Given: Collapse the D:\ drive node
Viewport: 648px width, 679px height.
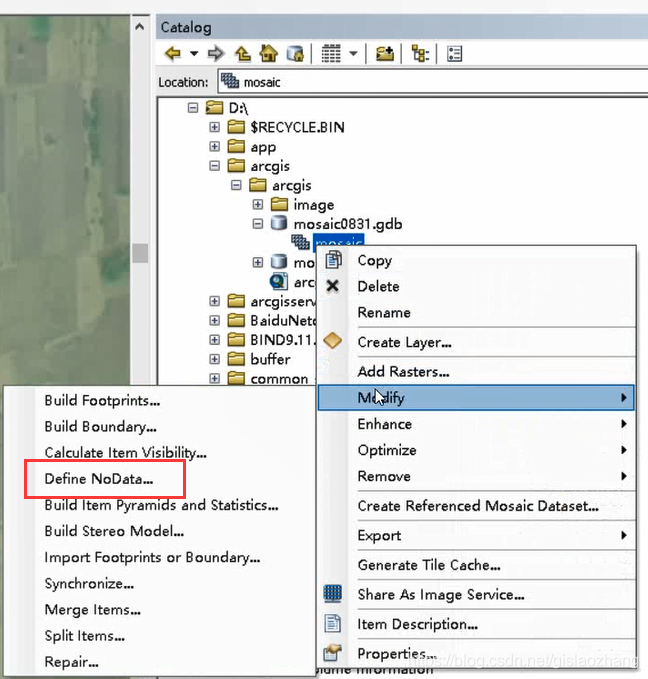Looking at the screenshot, I should tap(193, 107).
